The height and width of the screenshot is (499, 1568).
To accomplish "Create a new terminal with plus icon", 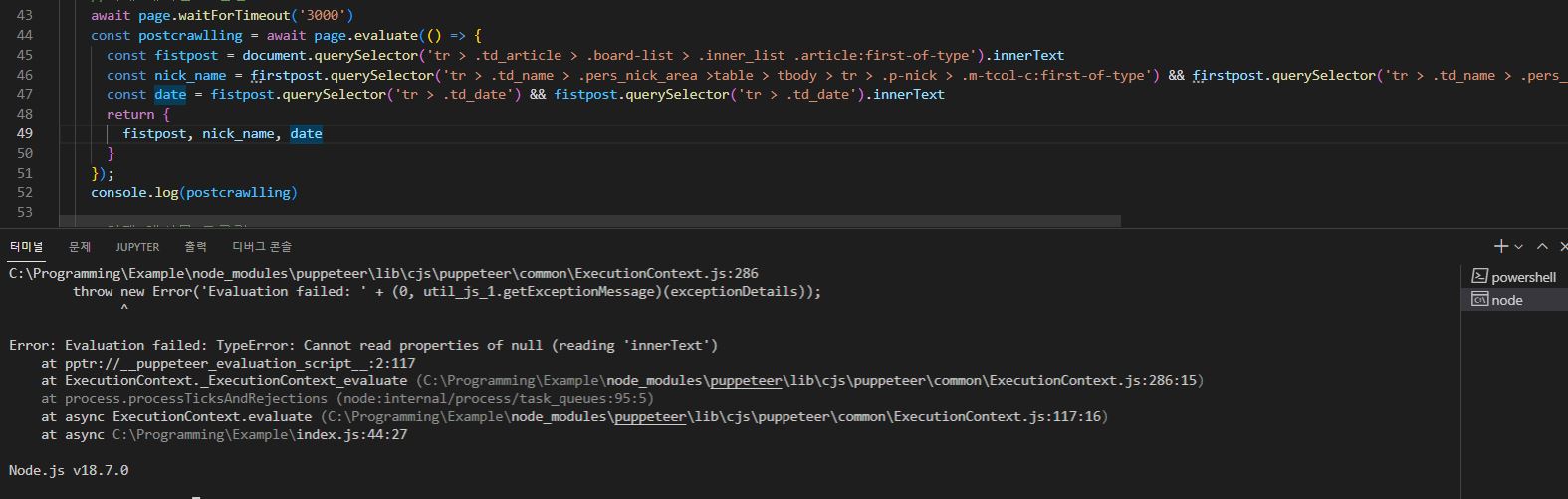I will 1500,246.
